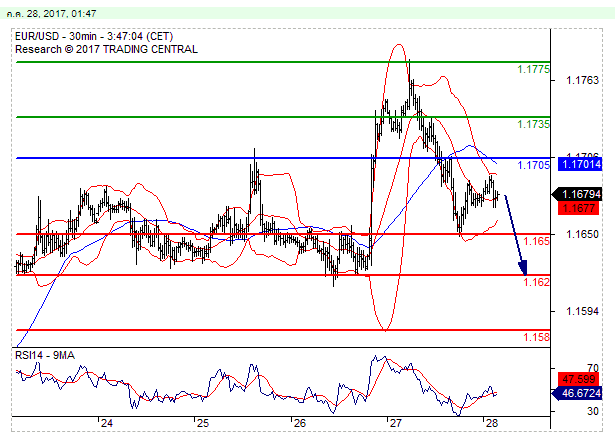This screenshot has width=615, height=444.
Task: Click the date axis label 27
Action: 395,423
